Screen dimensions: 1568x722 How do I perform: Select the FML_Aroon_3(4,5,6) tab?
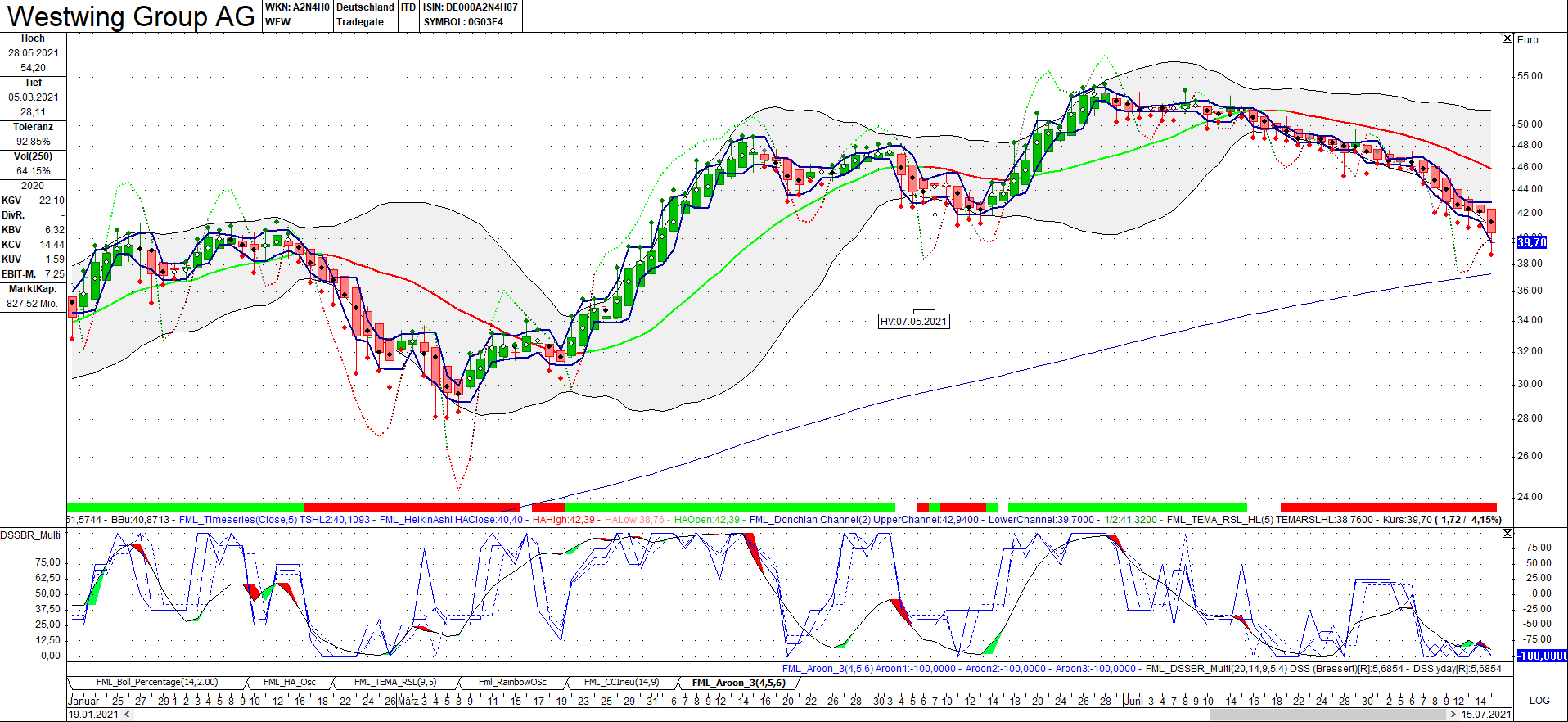[738, 683]
